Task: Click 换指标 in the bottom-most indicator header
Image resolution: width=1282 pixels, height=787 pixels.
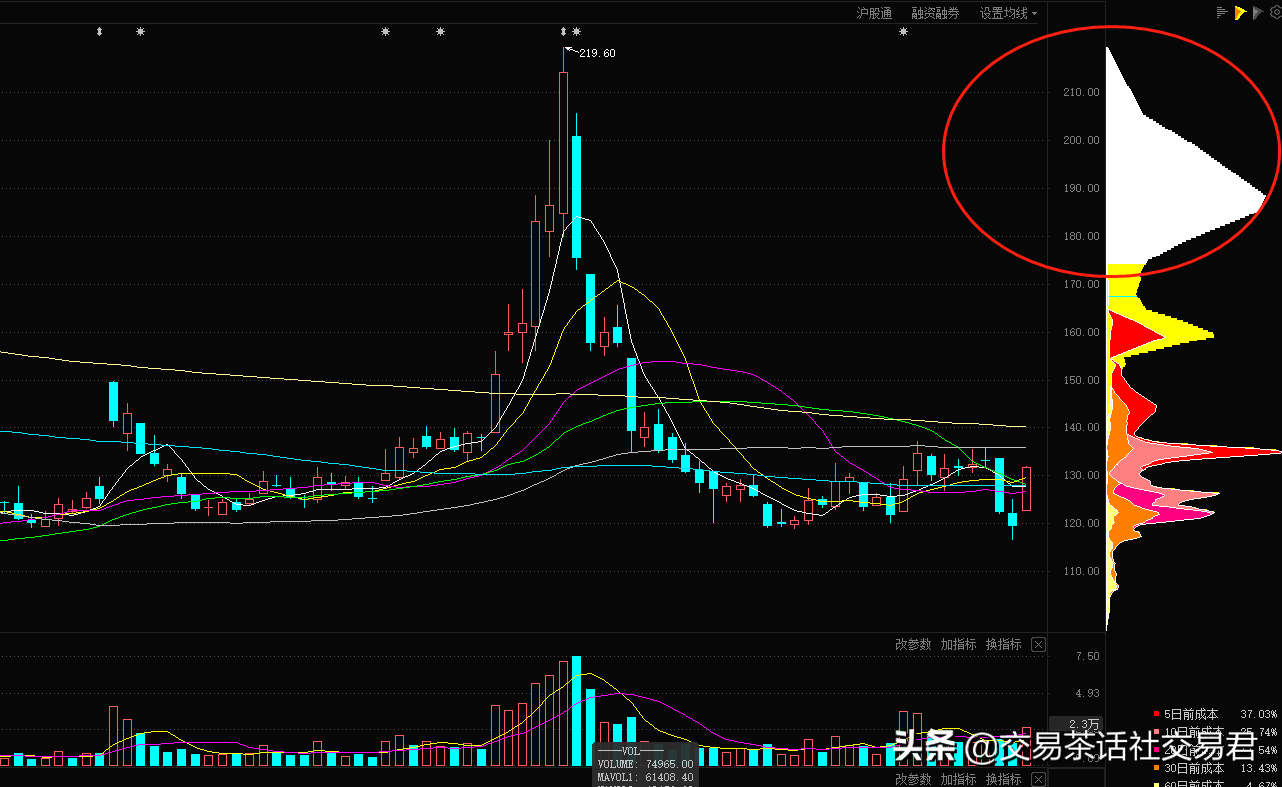Action: (1003, 779)
